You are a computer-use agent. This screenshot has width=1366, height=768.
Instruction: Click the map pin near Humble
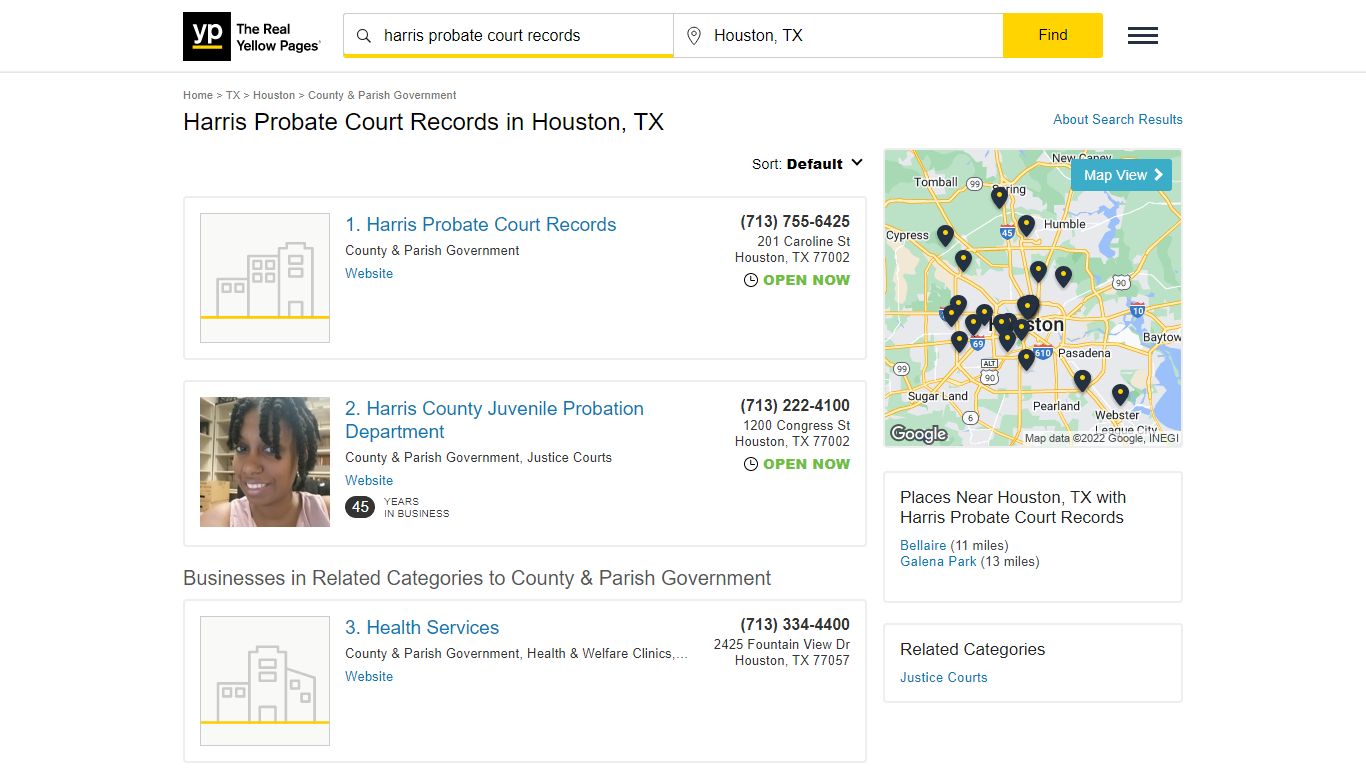pos(1026,226)
